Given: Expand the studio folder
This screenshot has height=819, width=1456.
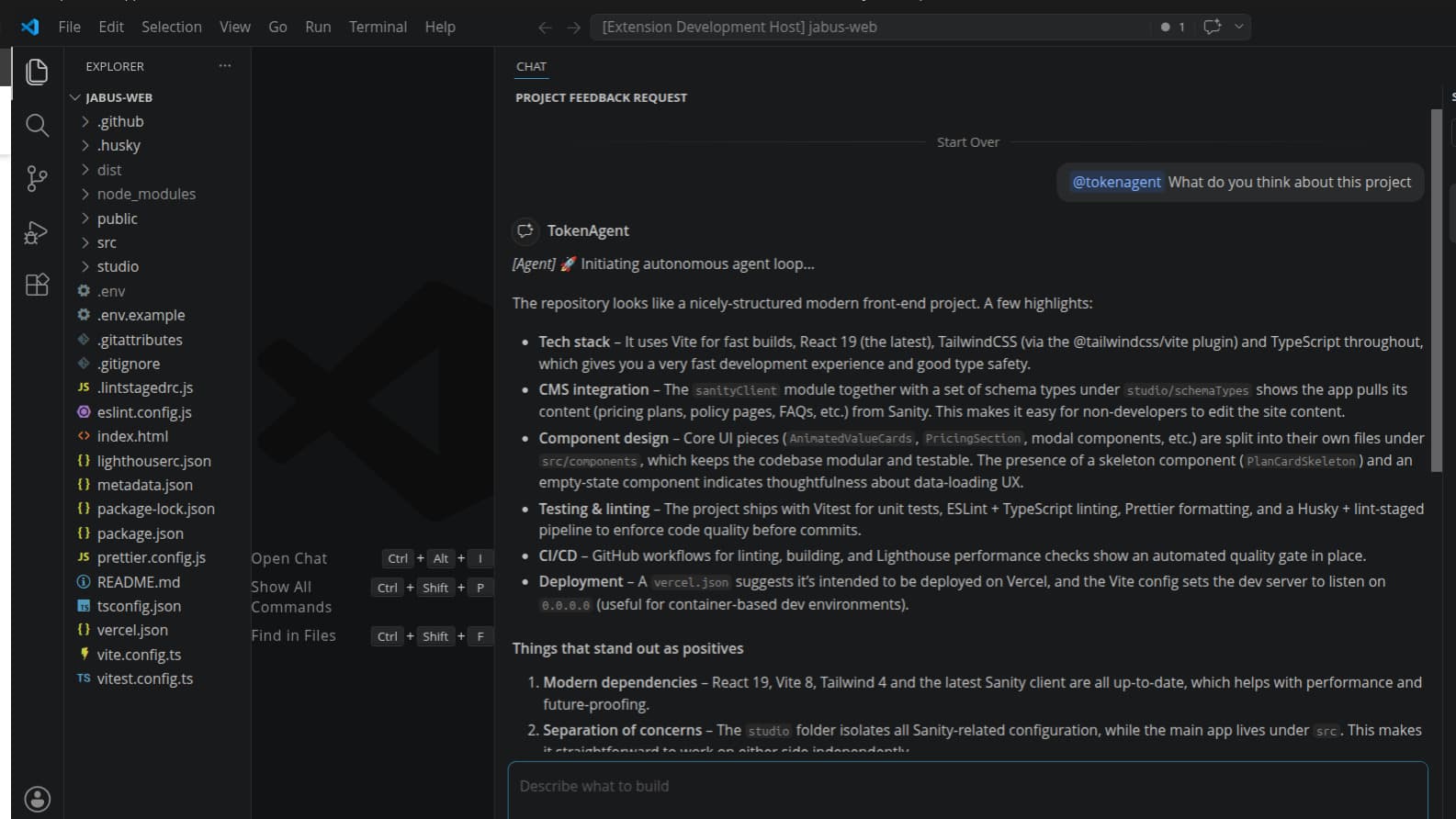Looking at the screenshot, I should 85,266.
